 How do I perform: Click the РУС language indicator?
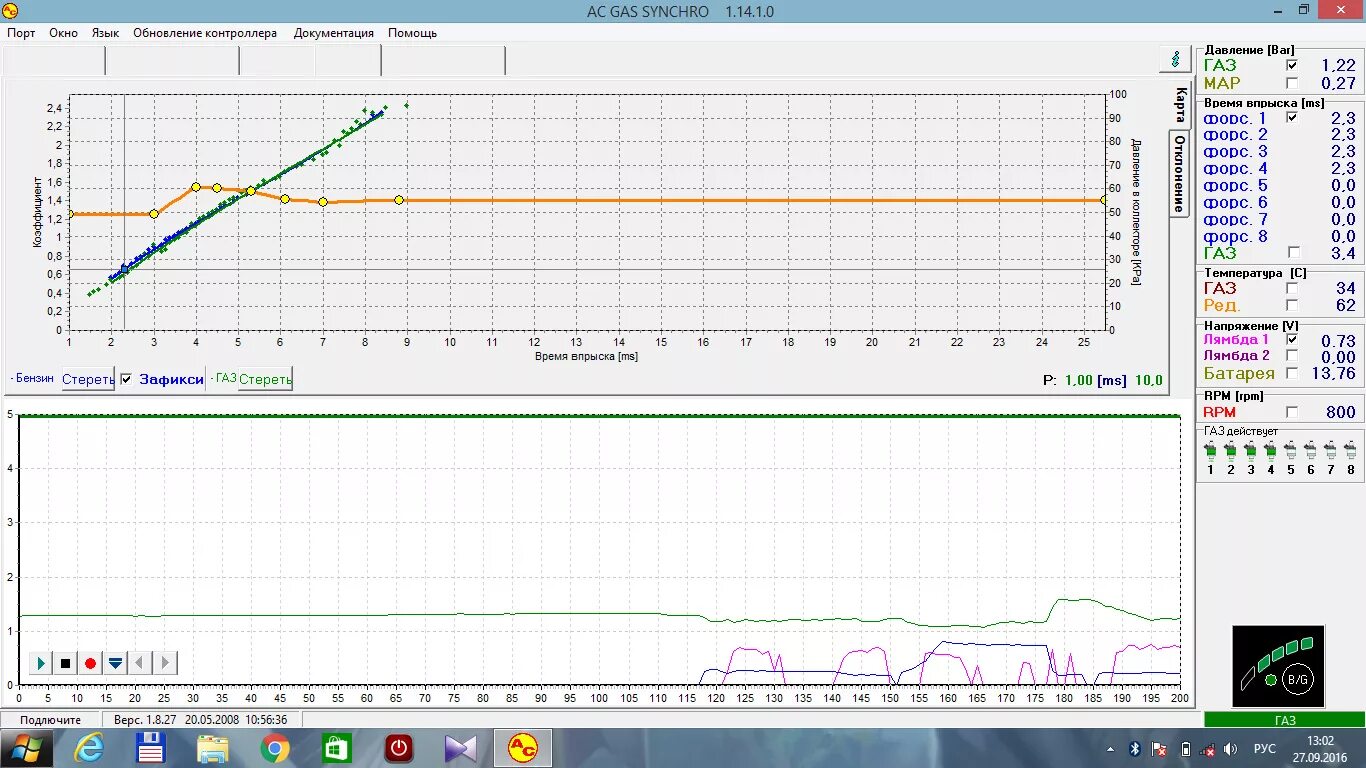click(x=1265, y=748)
